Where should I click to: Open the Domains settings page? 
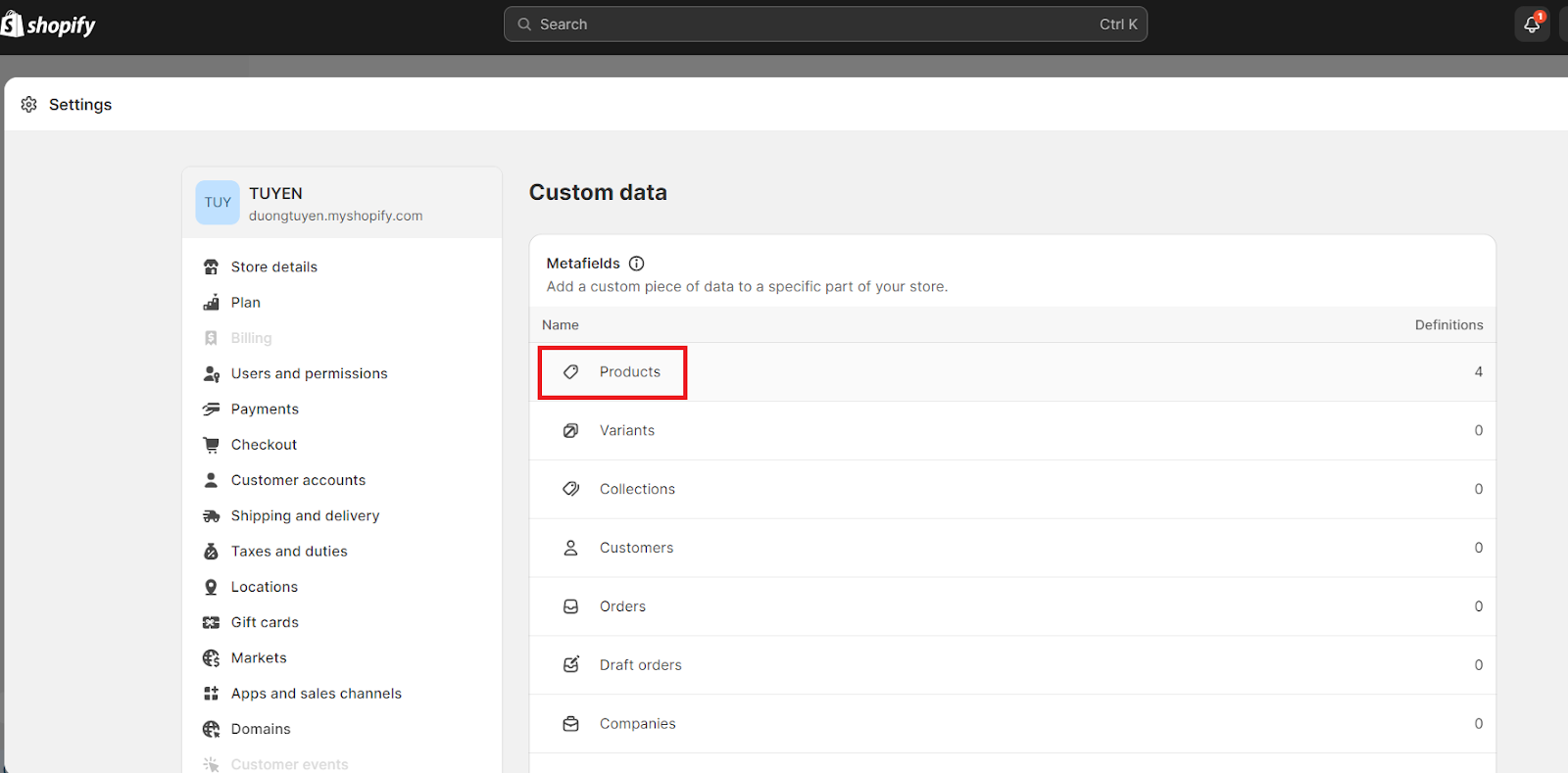(x=261, y=729)
